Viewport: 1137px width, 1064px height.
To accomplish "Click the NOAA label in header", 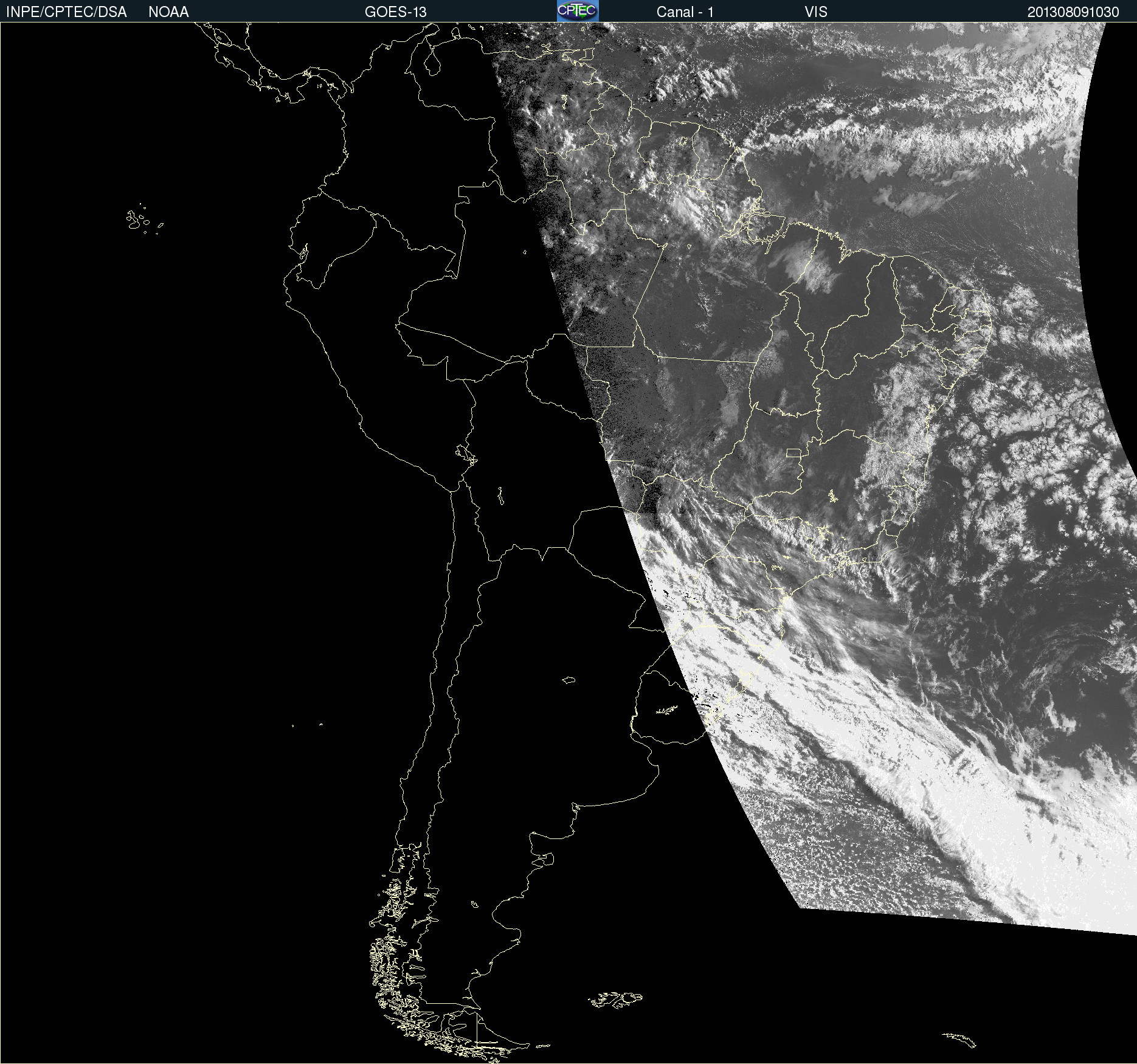I will (x=168, y=12).
